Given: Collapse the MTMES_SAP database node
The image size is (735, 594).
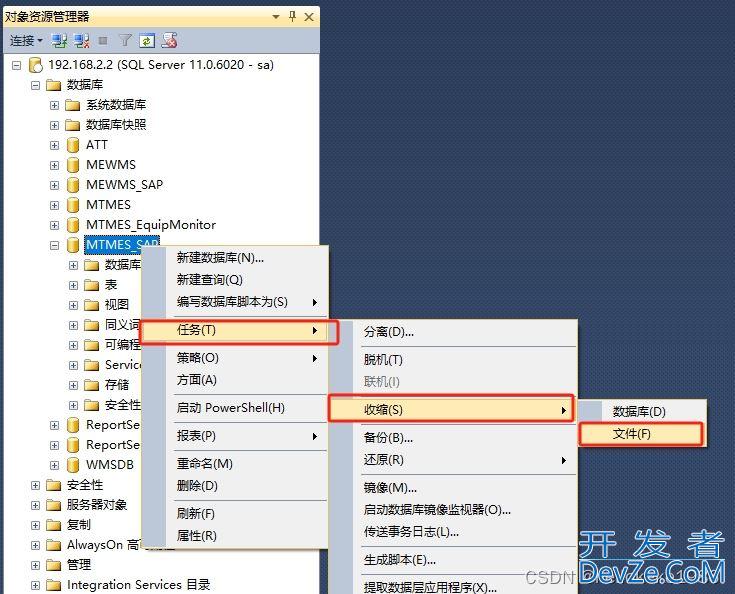Looking at the screenshot, I should click(x=54, y=245).
